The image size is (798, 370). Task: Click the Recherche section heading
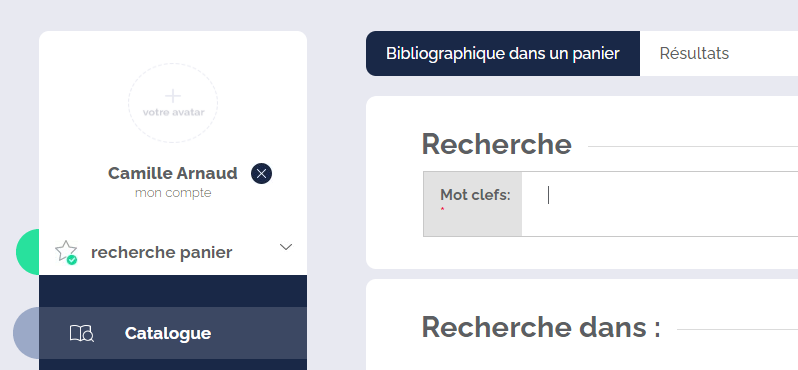point(497,144)
